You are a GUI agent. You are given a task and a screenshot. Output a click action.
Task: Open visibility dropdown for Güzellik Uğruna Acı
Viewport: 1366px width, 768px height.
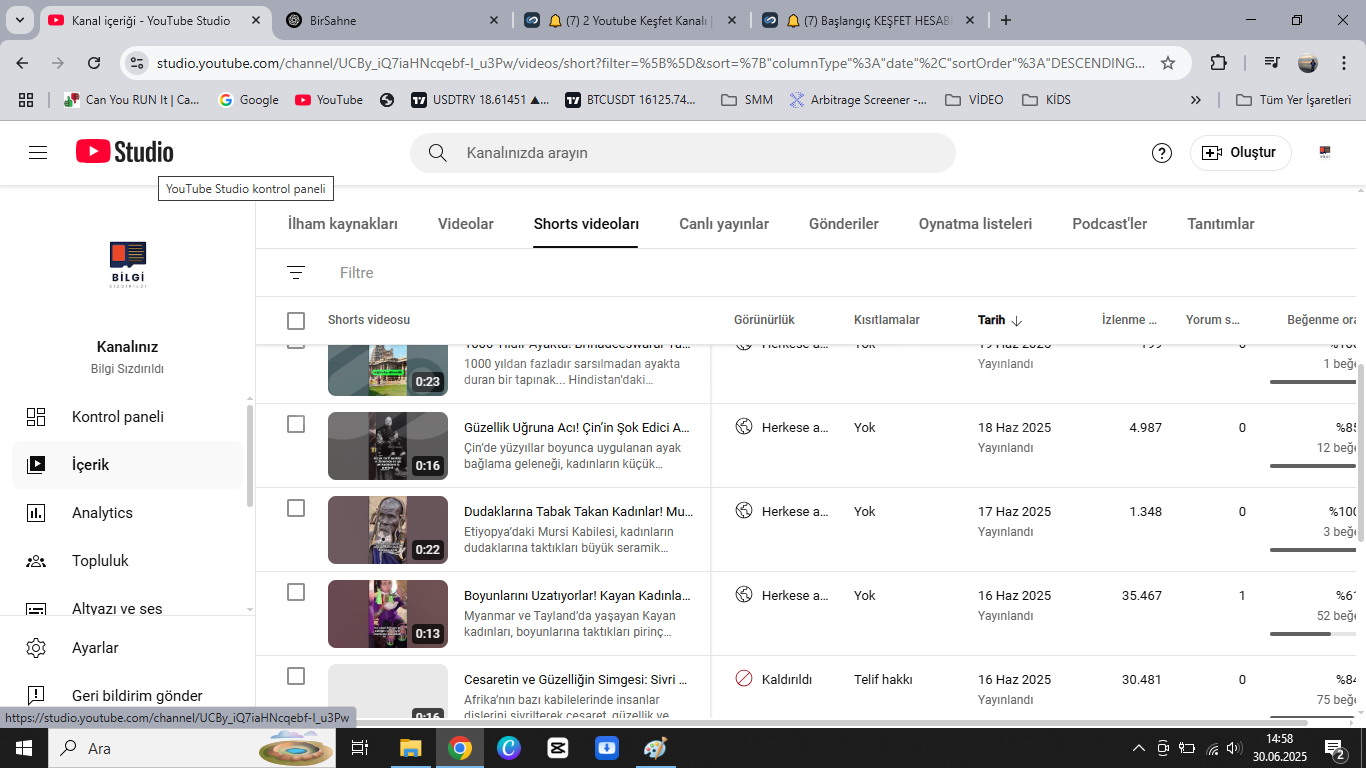[782, 427]
